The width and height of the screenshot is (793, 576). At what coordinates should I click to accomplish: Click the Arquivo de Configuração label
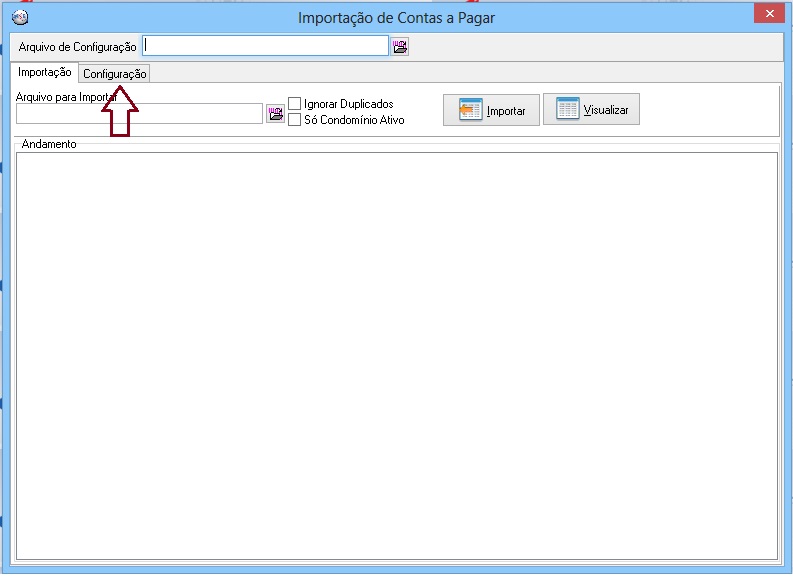77,47
